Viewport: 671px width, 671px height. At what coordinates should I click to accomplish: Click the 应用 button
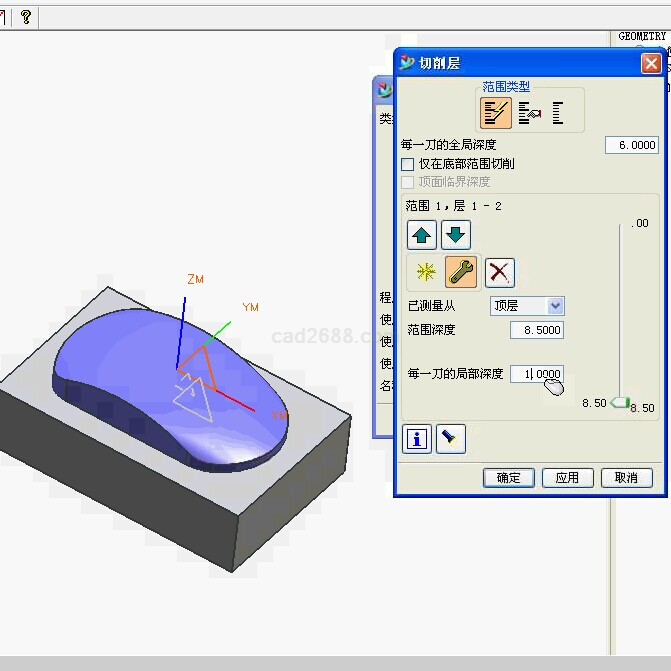point(567,478)
